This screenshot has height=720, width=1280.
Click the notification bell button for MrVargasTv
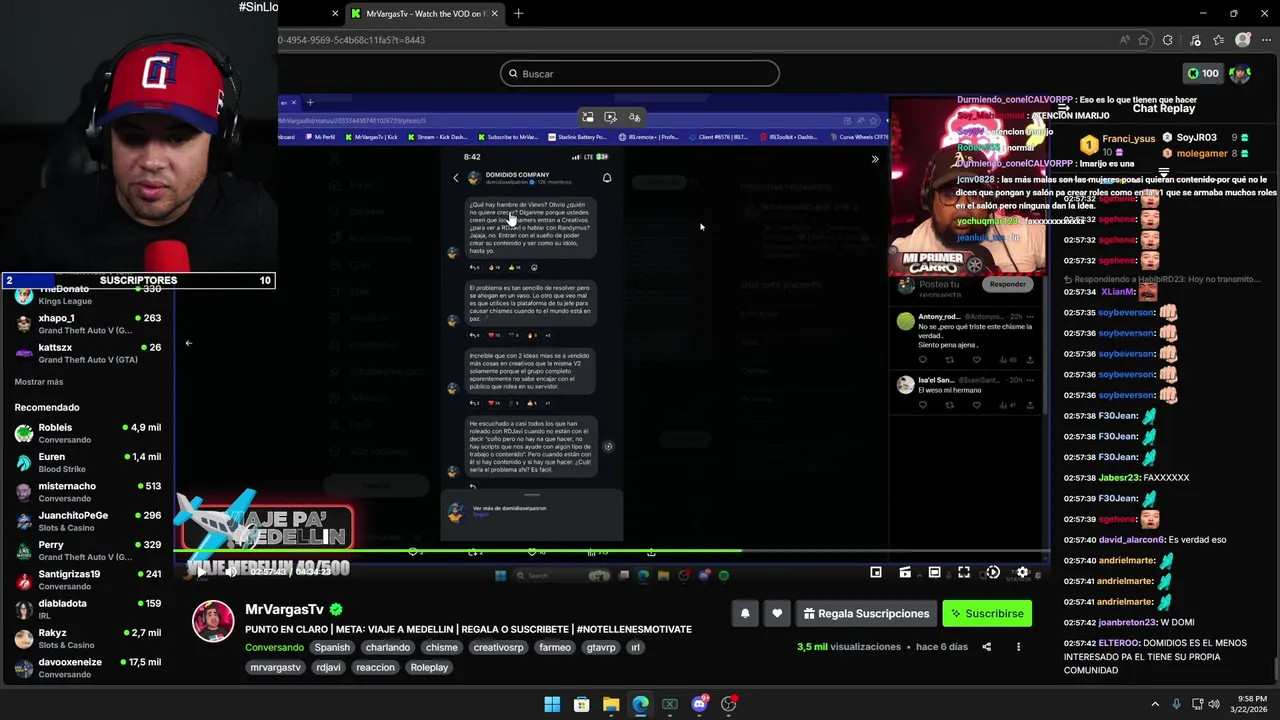(745, 614)
